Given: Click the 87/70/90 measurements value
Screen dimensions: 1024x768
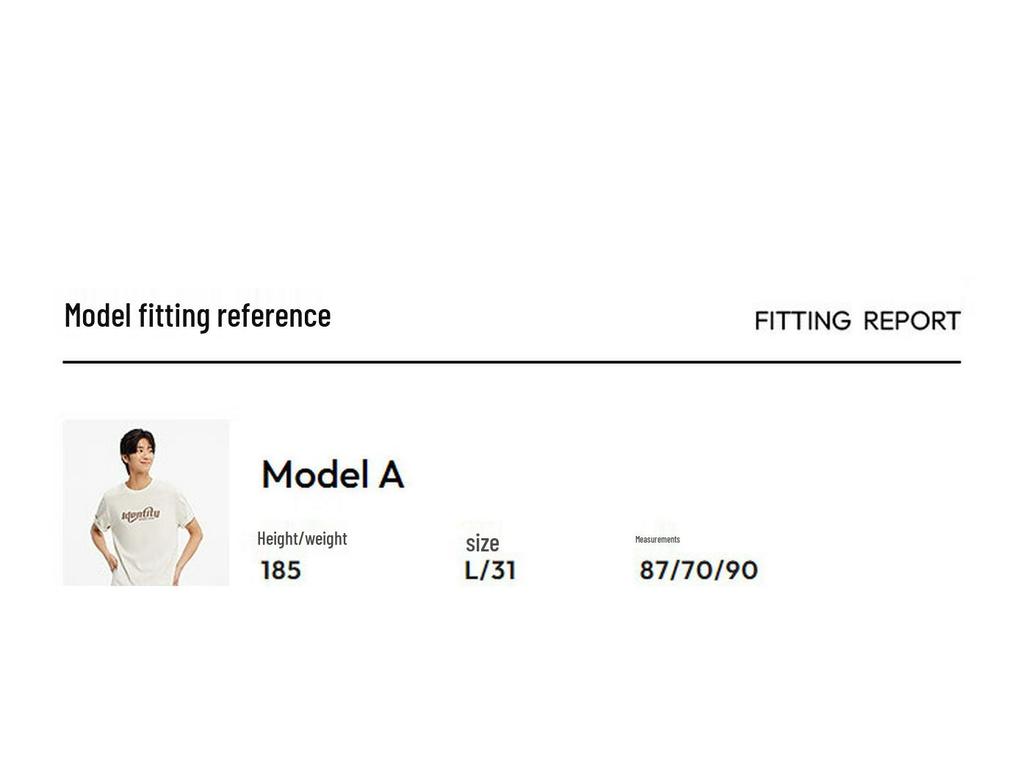Looking at the screenshot, I should pyautogui.click(x=698, y=571).
